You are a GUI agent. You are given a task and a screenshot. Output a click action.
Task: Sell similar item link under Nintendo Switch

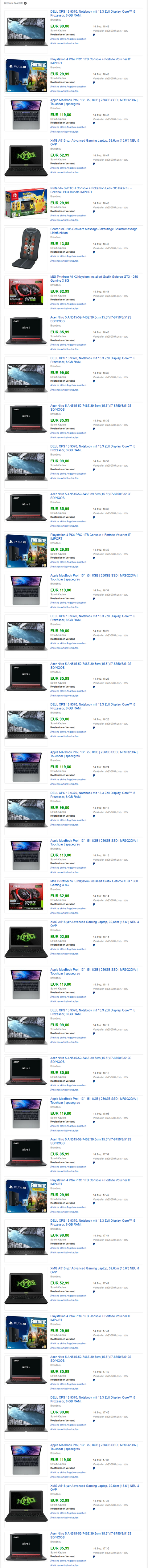[x=64, y=220]
